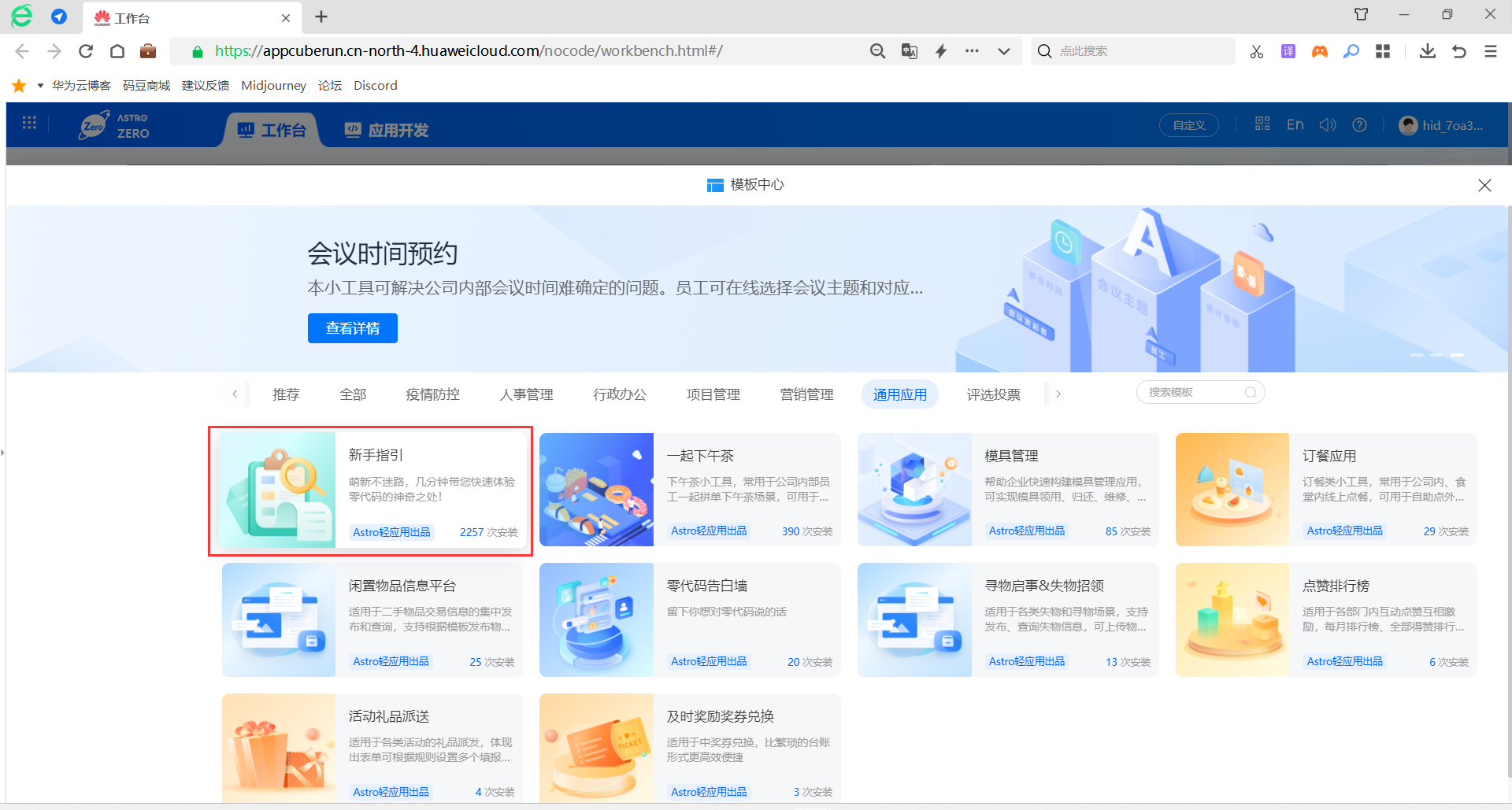Click the blue search extension icon
Viewport: 1512px width, 810px height.
tap(1351, 51)
